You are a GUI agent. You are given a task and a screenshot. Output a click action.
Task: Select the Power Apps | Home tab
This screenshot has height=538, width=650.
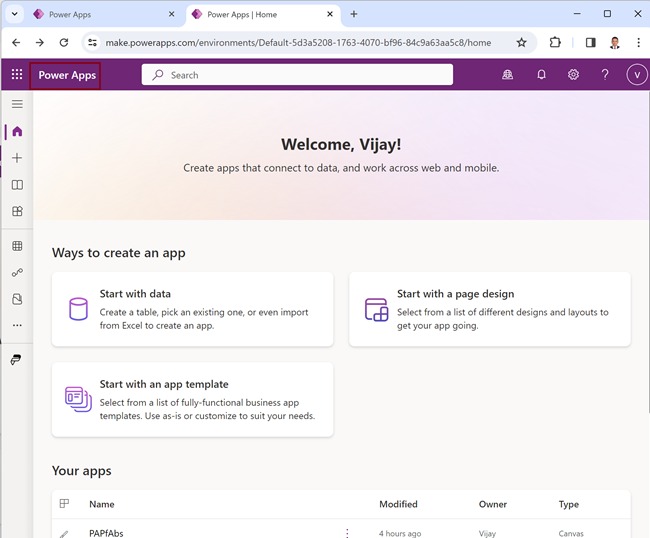pyautogui.click(x=263, y=15)
